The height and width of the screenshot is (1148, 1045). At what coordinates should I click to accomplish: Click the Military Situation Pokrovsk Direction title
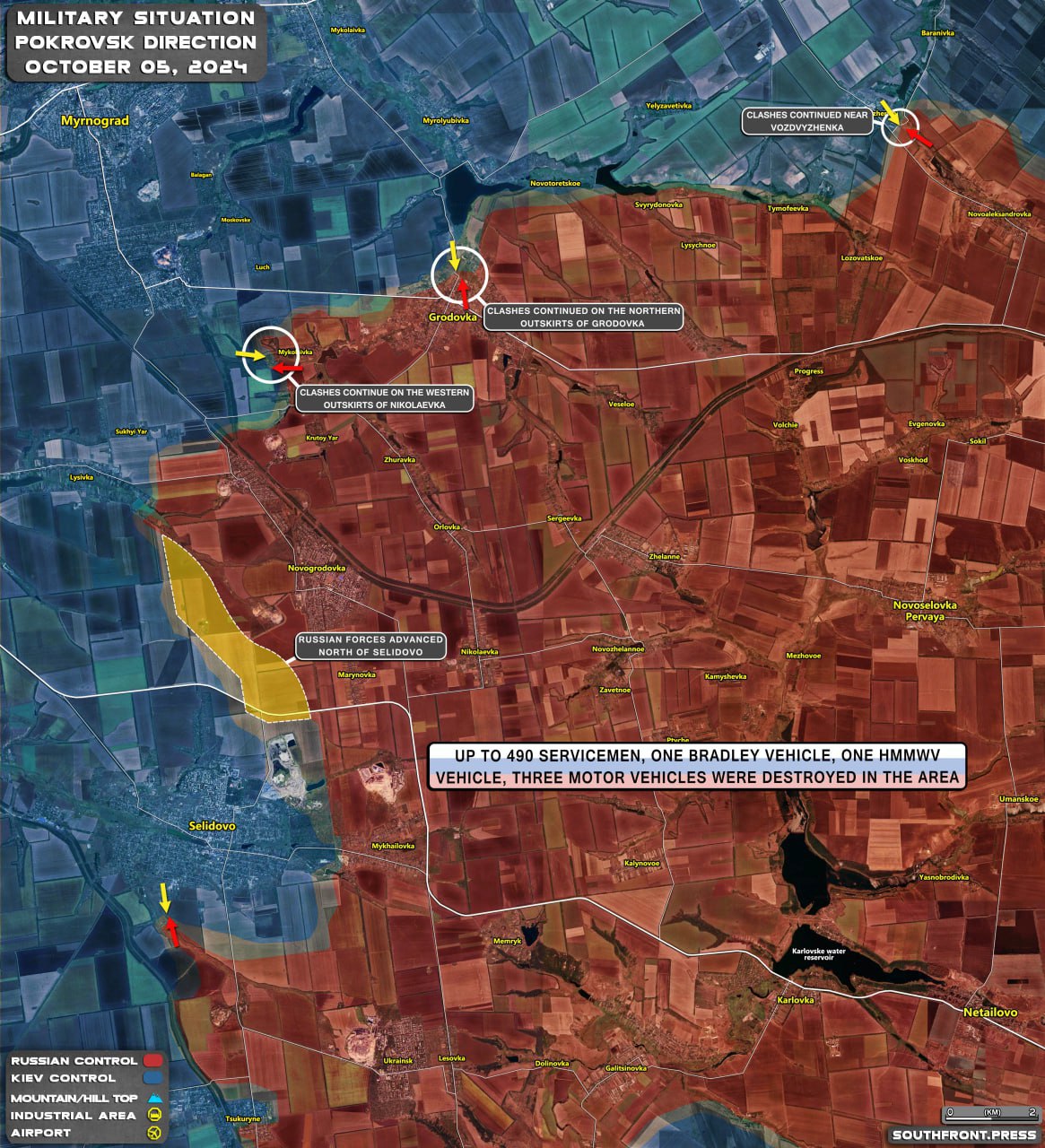[136, 42]
